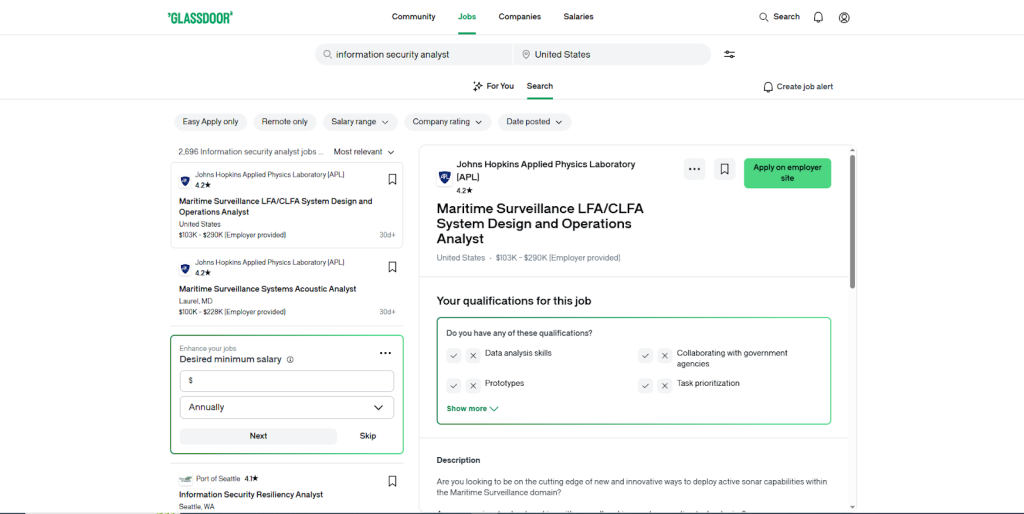Click Apply on employer site button

[788, 173]
